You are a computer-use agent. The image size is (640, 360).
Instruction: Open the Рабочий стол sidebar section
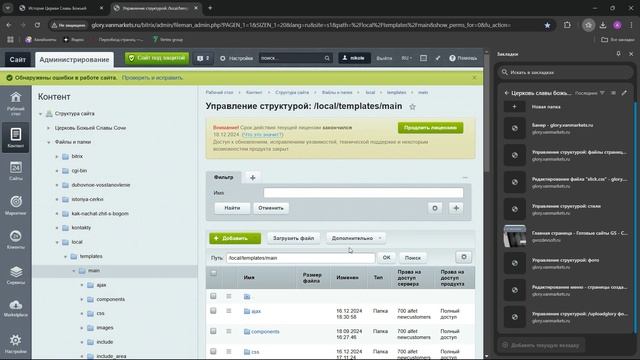[16, 103]
